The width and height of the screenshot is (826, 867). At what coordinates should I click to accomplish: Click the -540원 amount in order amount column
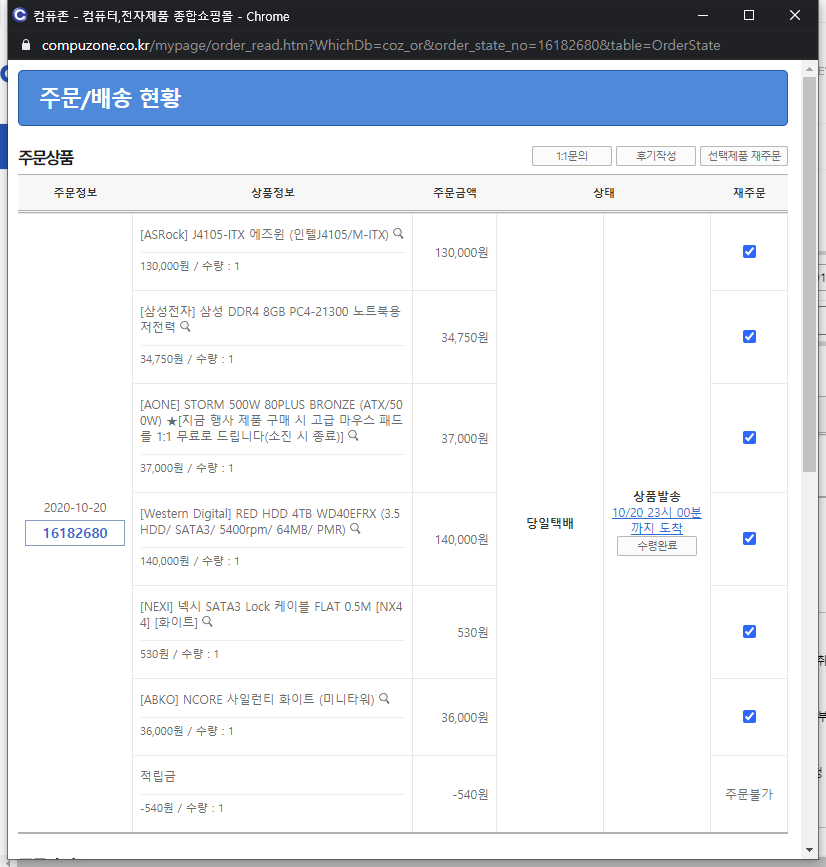point(470,795)
